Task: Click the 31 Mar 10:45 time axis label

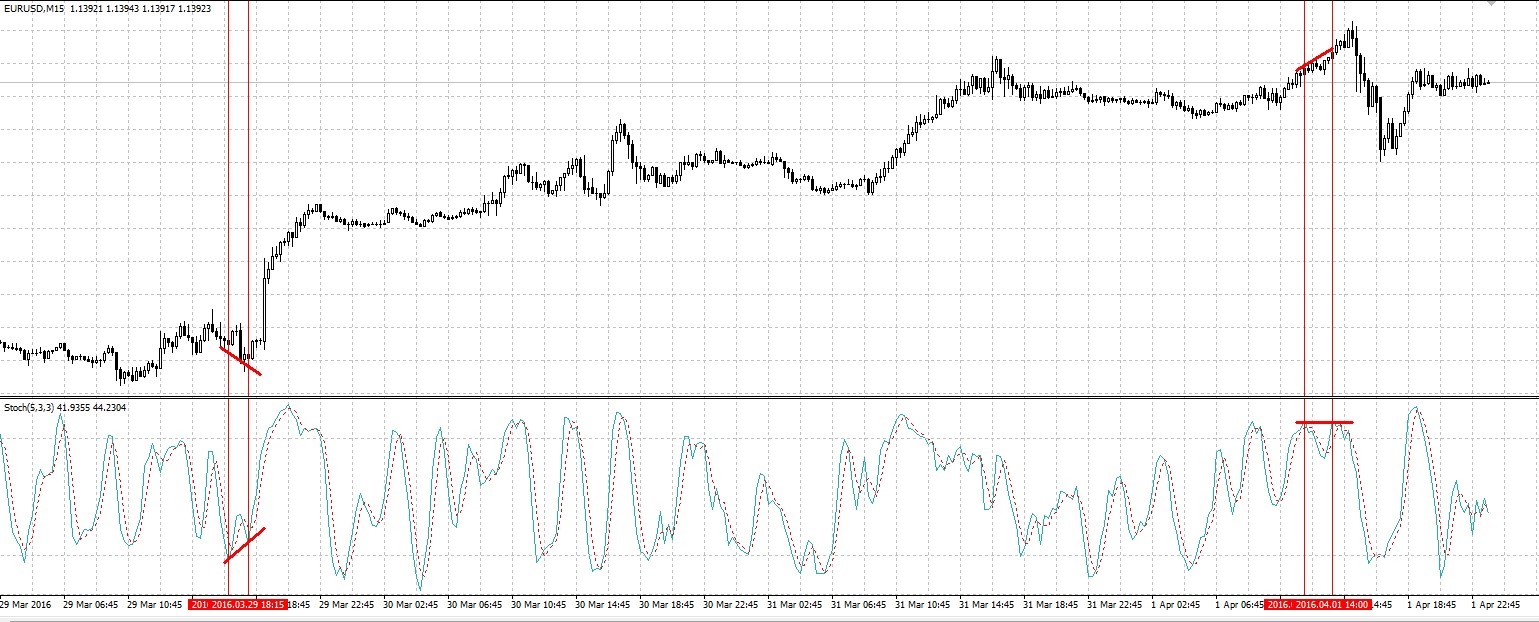Action: point(923,605)
